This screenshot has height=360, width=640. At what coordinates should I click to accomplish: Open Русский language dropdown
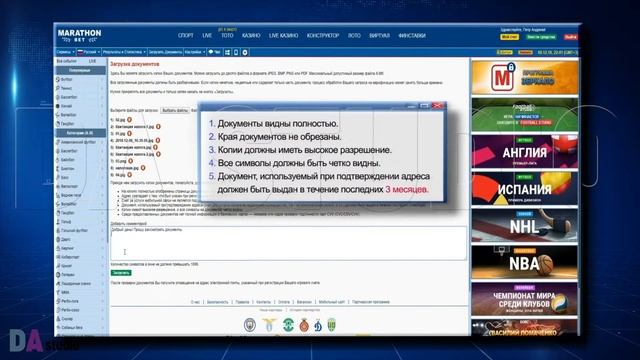89,52
